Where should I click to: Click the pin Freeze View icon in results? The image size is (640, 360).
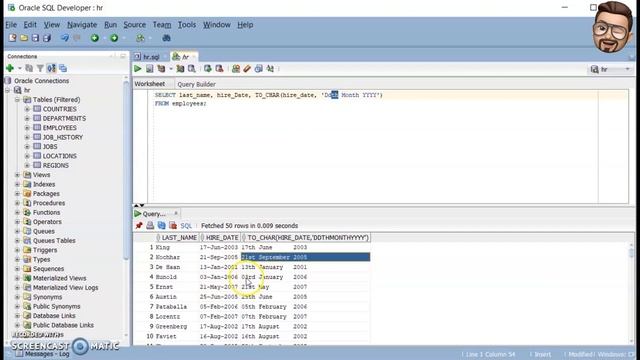point(139,225)
